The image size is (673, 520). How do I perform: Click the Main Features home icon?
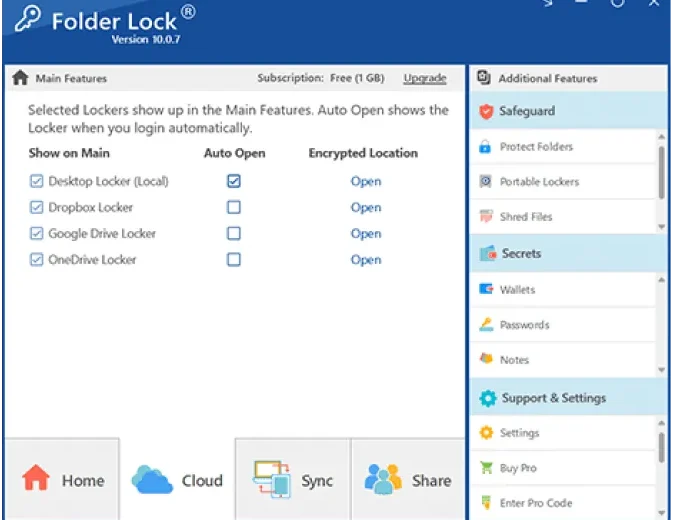coord(20,78)
